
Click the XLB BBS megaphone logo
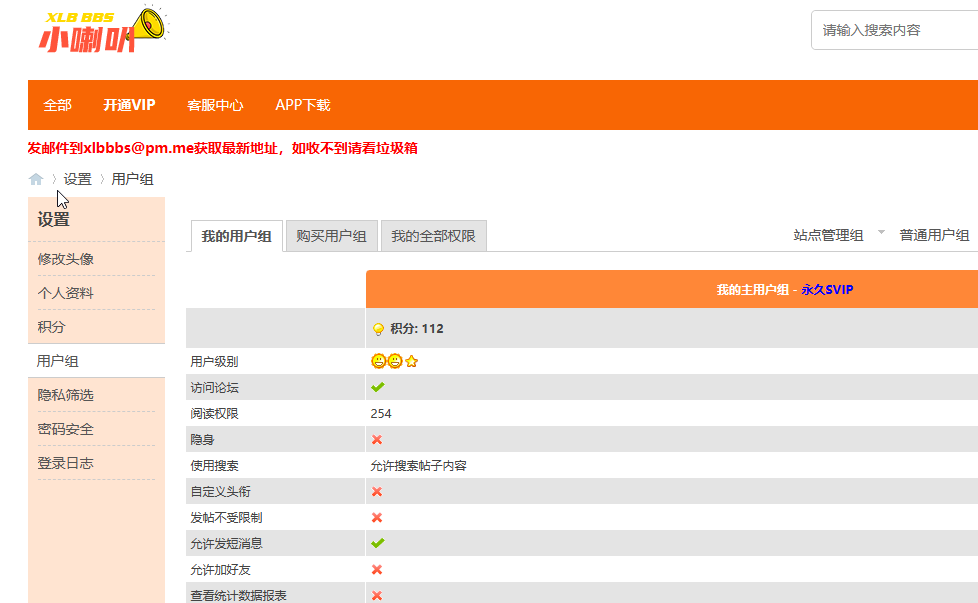(104, 31)
